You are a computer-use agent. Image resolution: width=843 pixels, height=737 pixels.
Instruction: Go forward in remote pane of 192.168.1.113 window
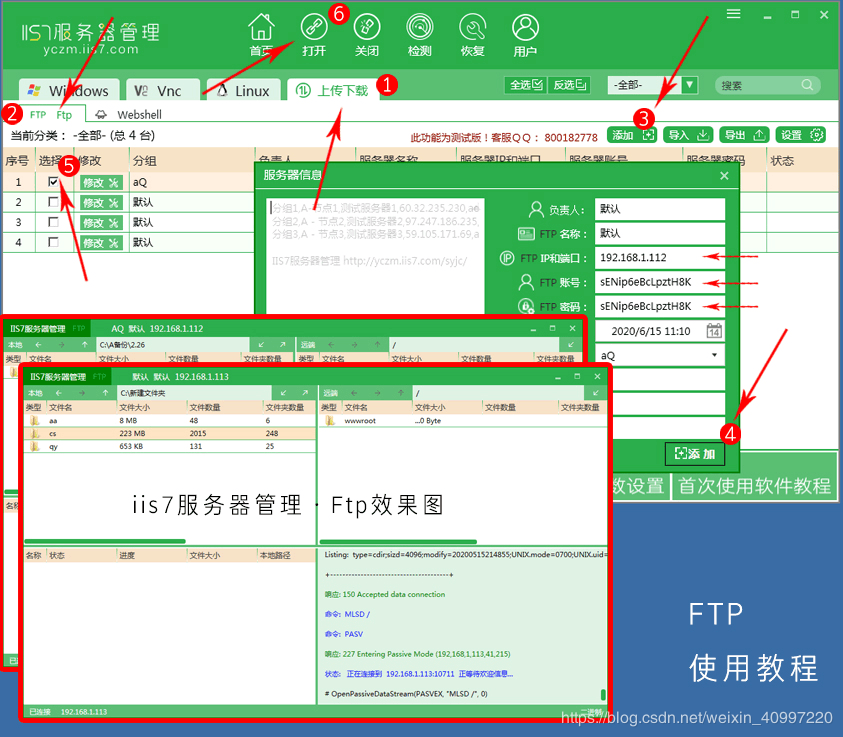coord(377,393)
